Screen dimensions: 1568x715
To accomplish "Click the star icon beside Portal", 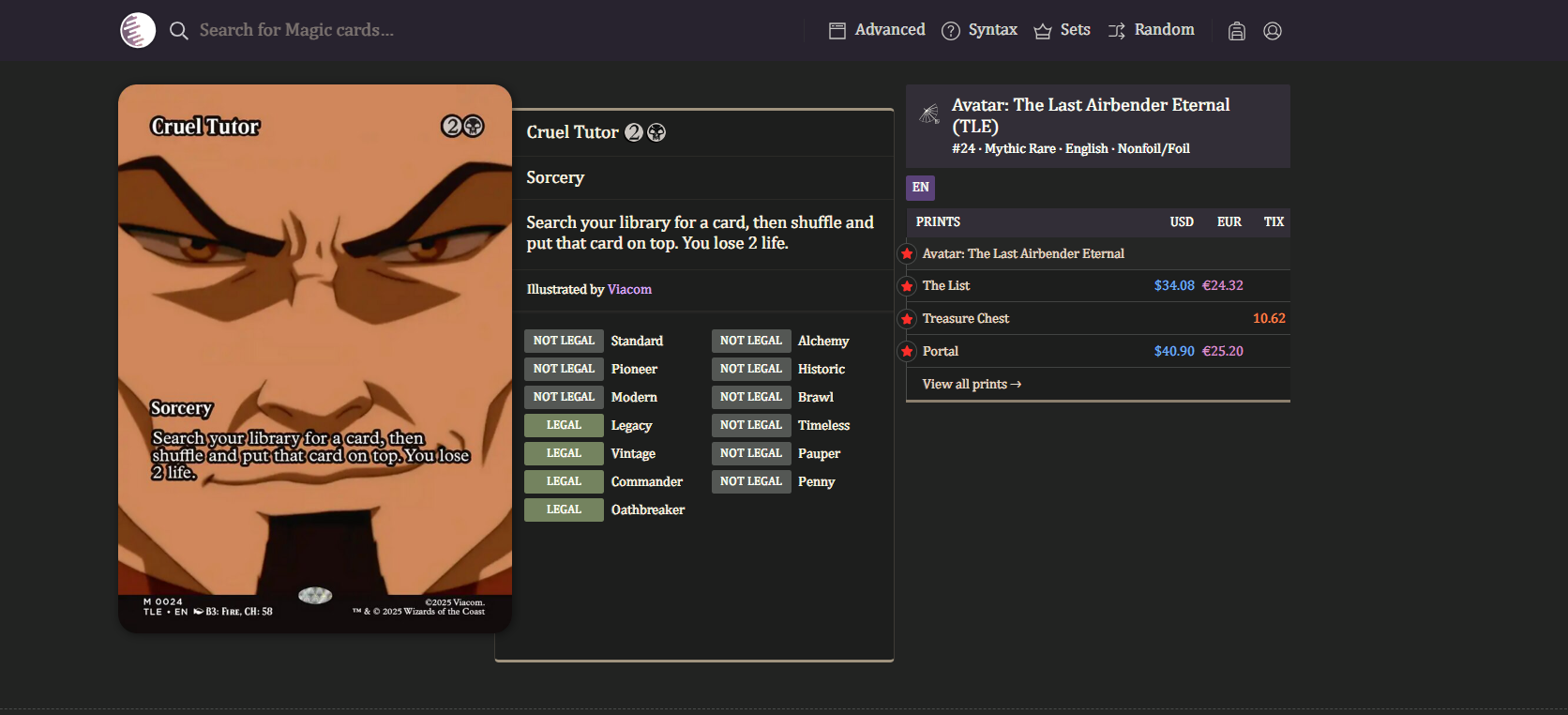I will click(907, 352).
